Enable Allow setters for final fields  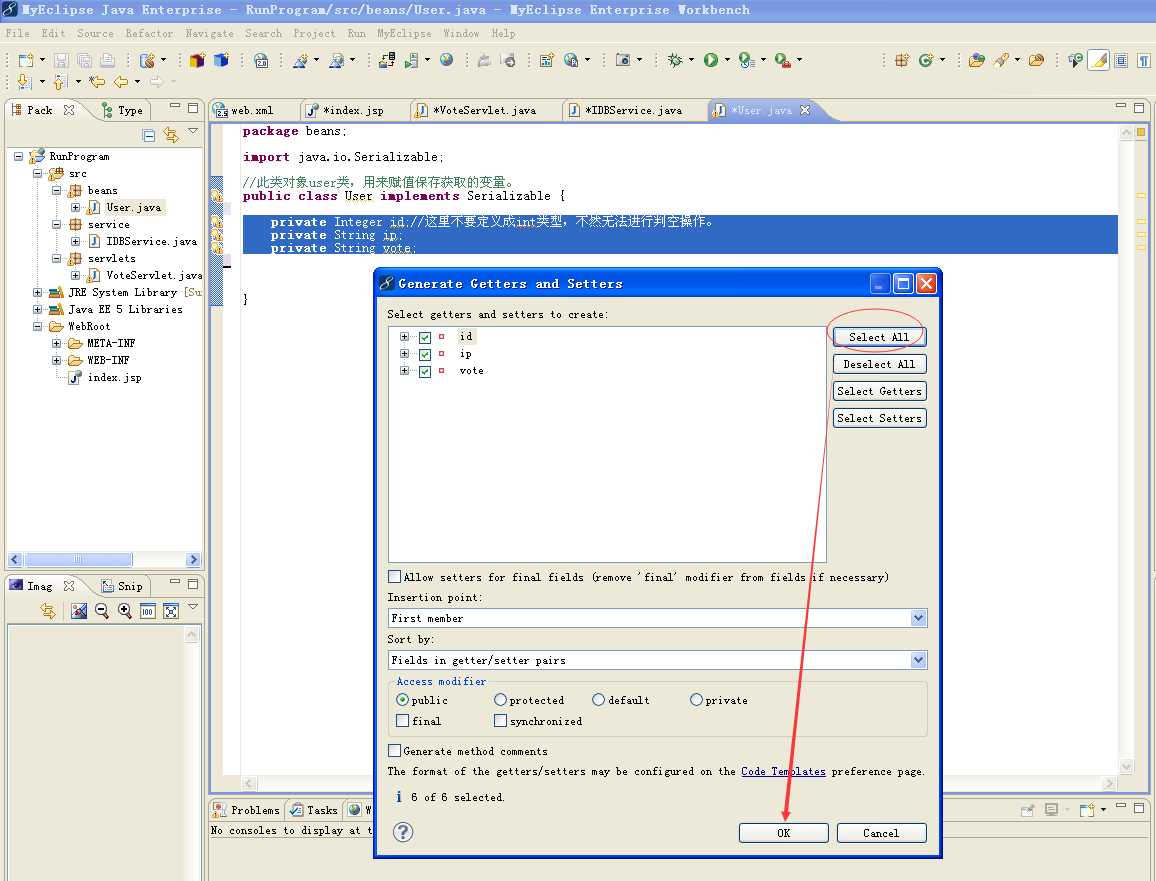(x=394, y=577)
